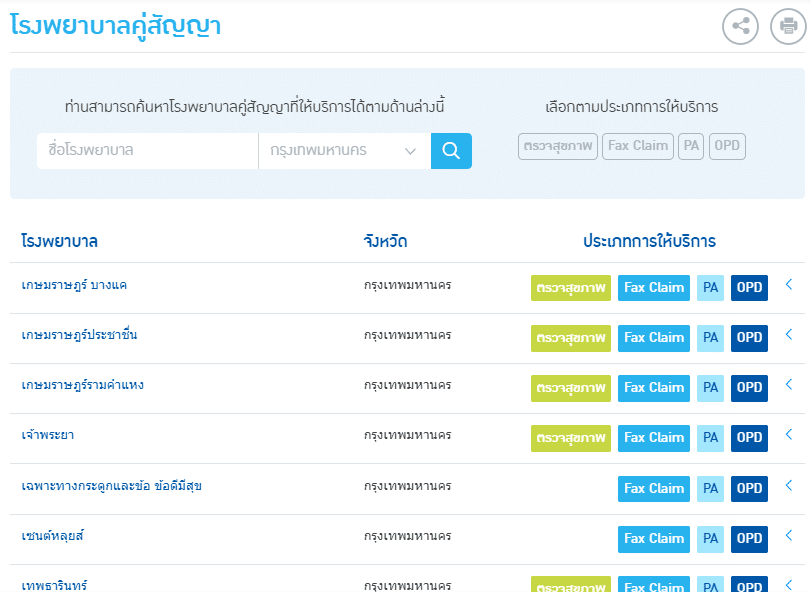Expand the เจ้าพระยา row chevron
Image resolution: width=811 pixels, height=592 pixels.
(789, 435)
